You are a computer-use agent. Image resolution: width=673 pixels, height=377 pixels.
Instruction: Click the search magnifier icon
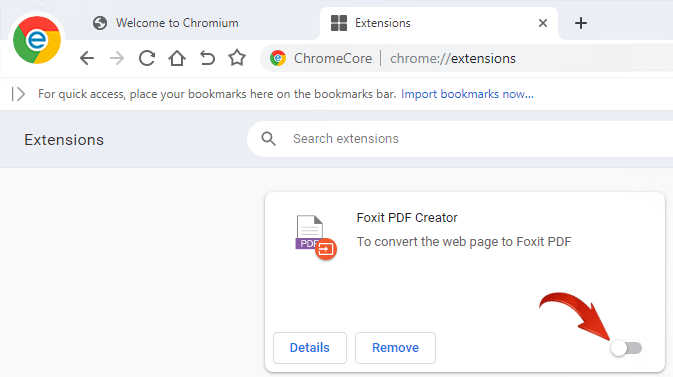[269, 139]
